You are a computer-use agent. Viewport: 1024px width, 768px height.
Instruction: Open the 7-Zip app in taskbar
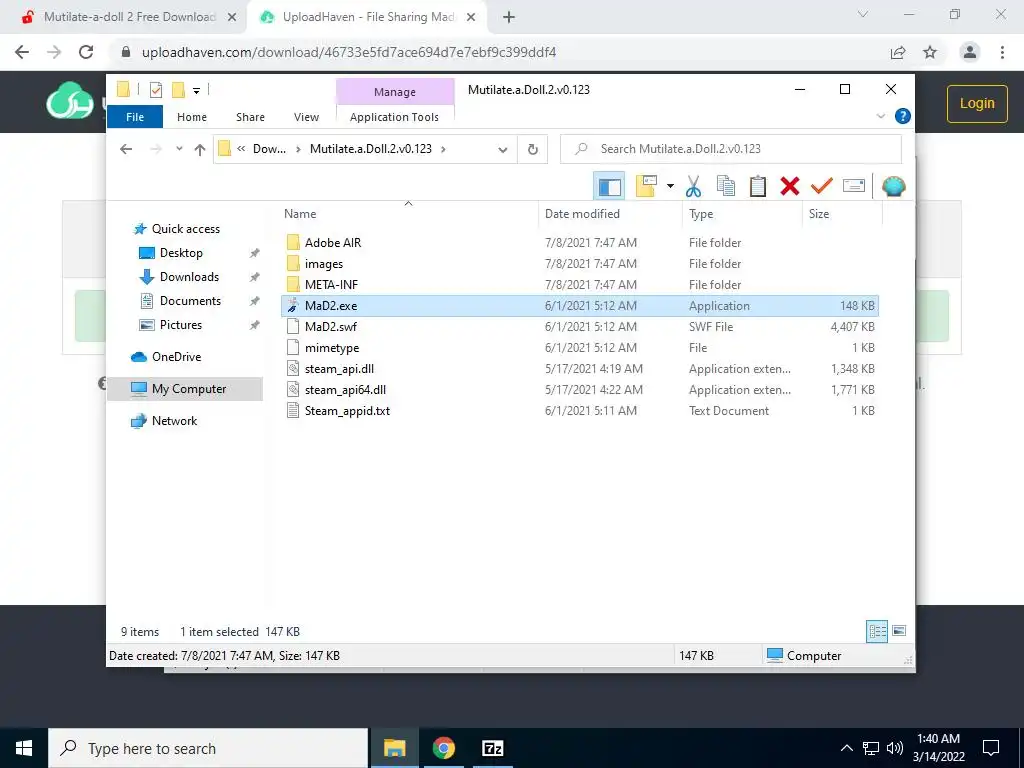click(492, 748)
